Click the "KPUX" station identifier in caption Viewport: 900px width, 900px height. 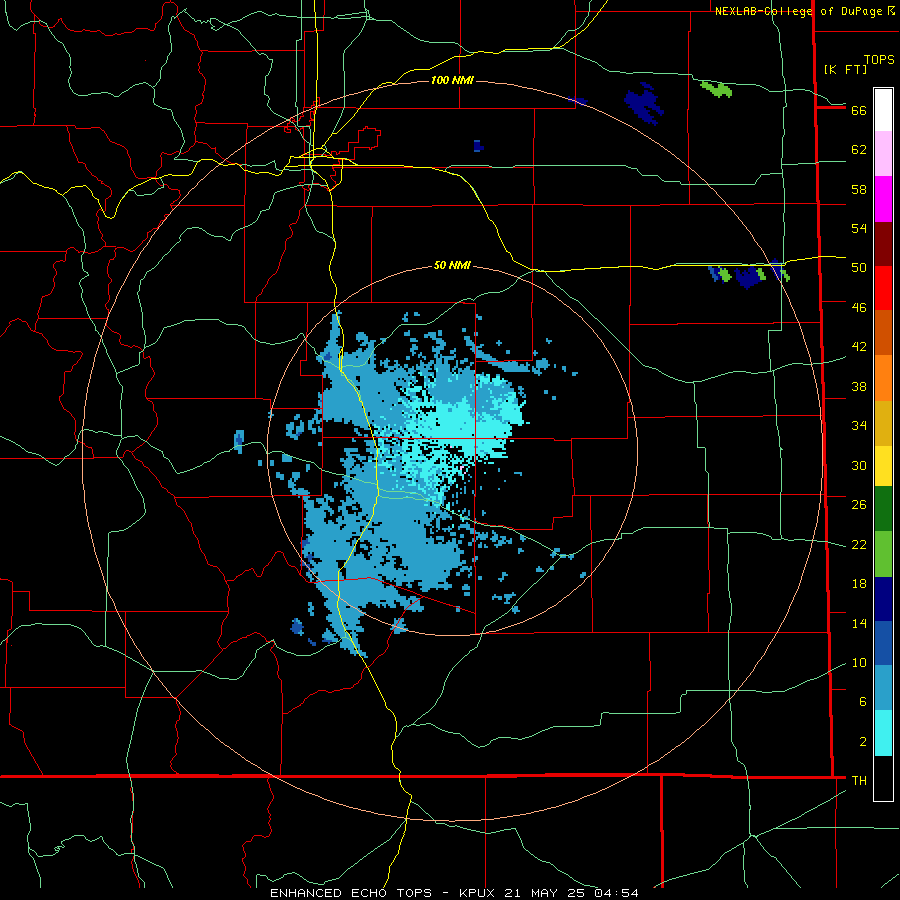click(480, 893)
